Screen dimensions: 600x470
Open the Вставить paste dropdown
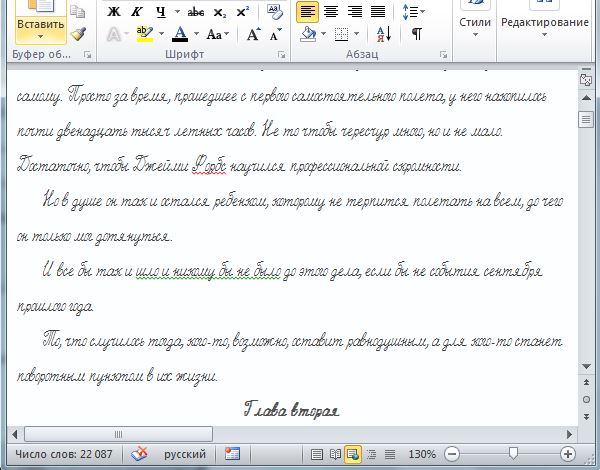pos(40,37)
